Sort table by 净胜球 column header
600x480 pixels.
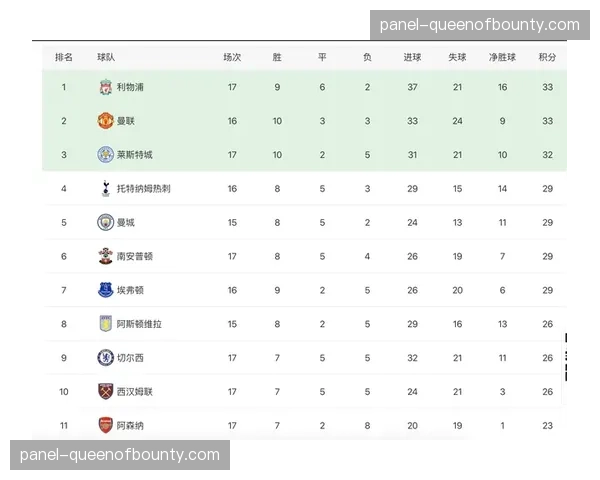tap(502, 57)
